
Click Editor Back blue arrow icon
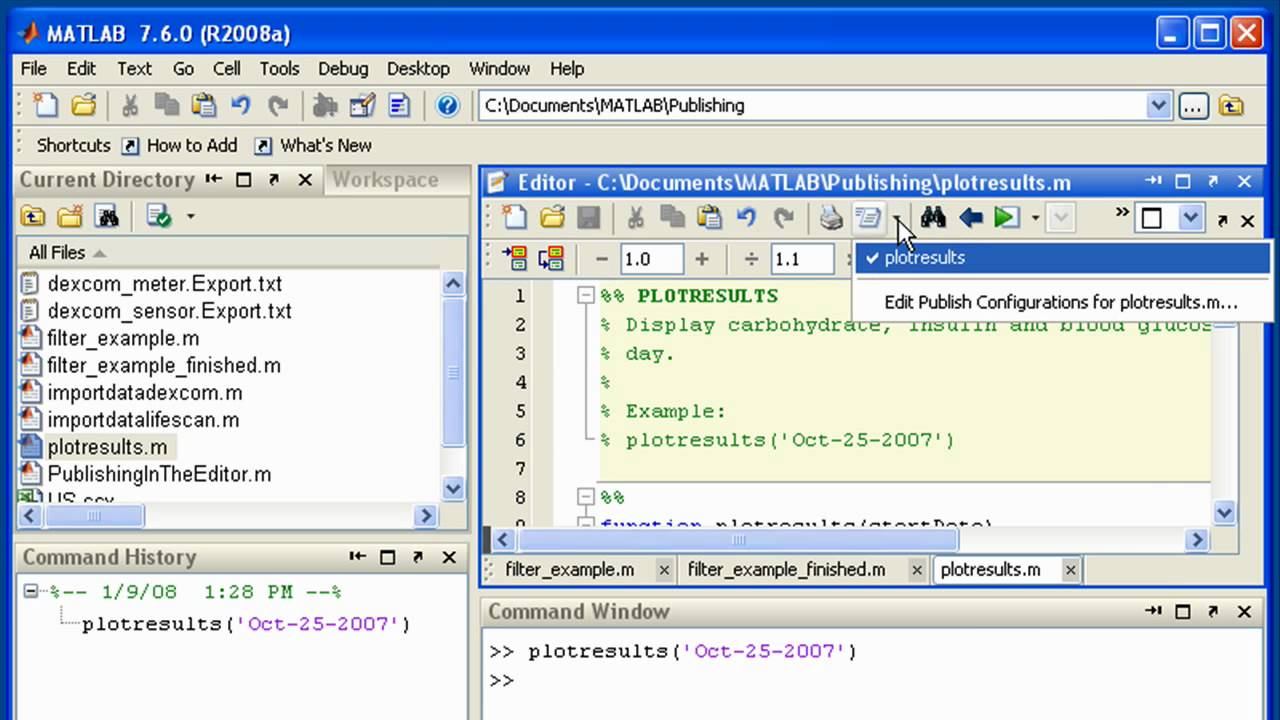[970, 217]
